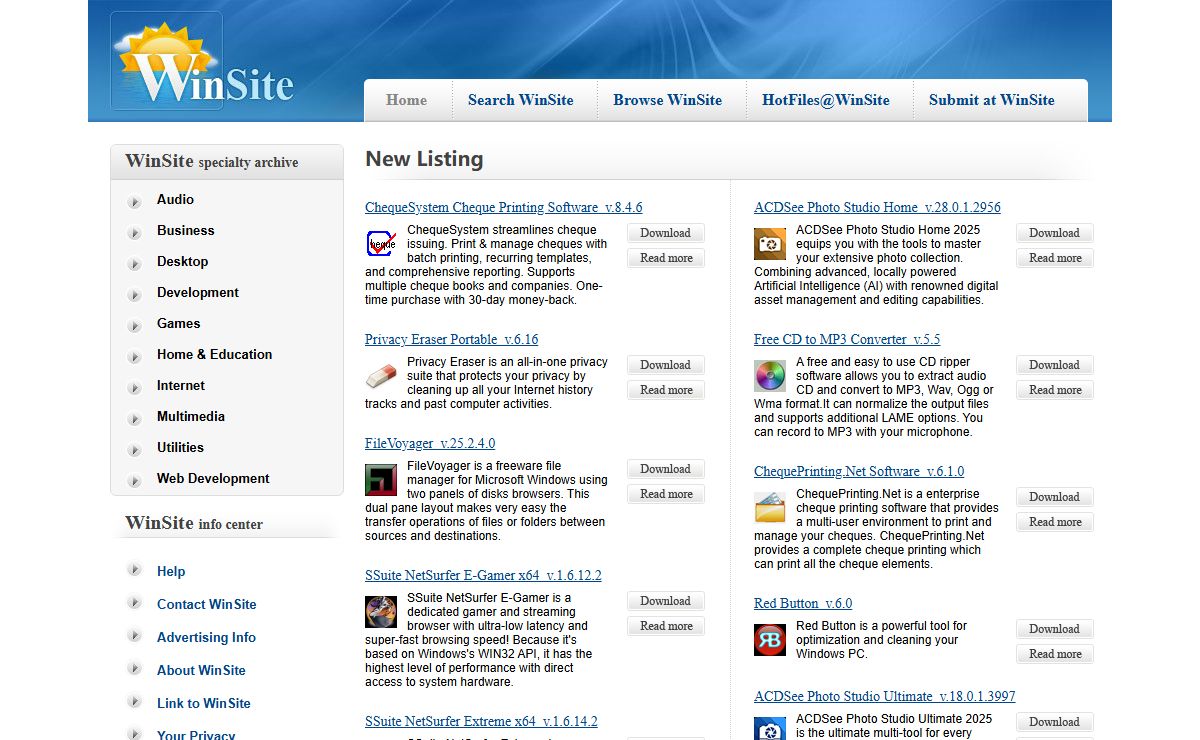This screenshot has height=740, width=1200.
Task: Open FileVoyager v.25.2.4.0 title link
Action: (x=430, y=443)
